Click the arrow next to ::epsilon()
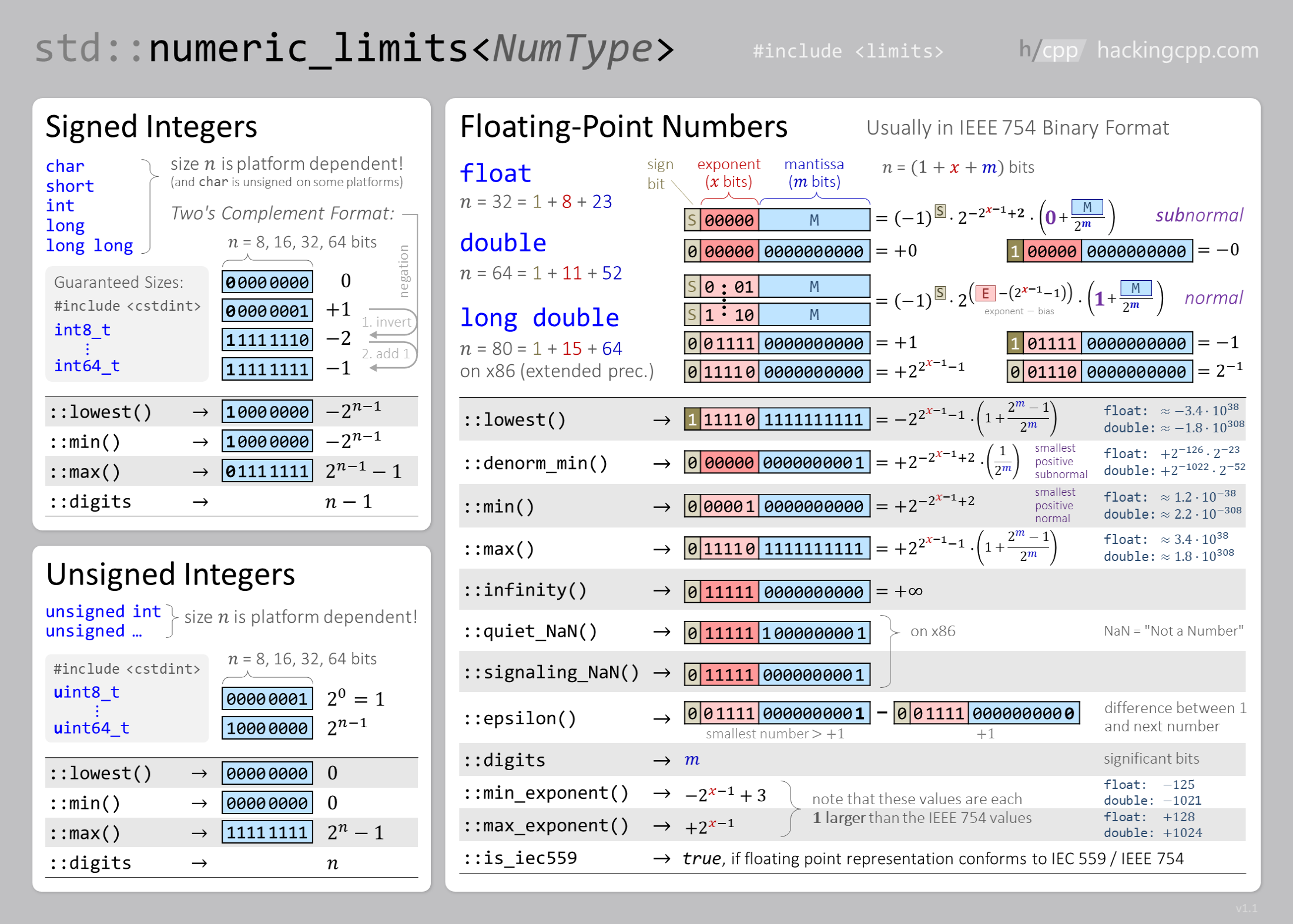 (x=662, y=719)
